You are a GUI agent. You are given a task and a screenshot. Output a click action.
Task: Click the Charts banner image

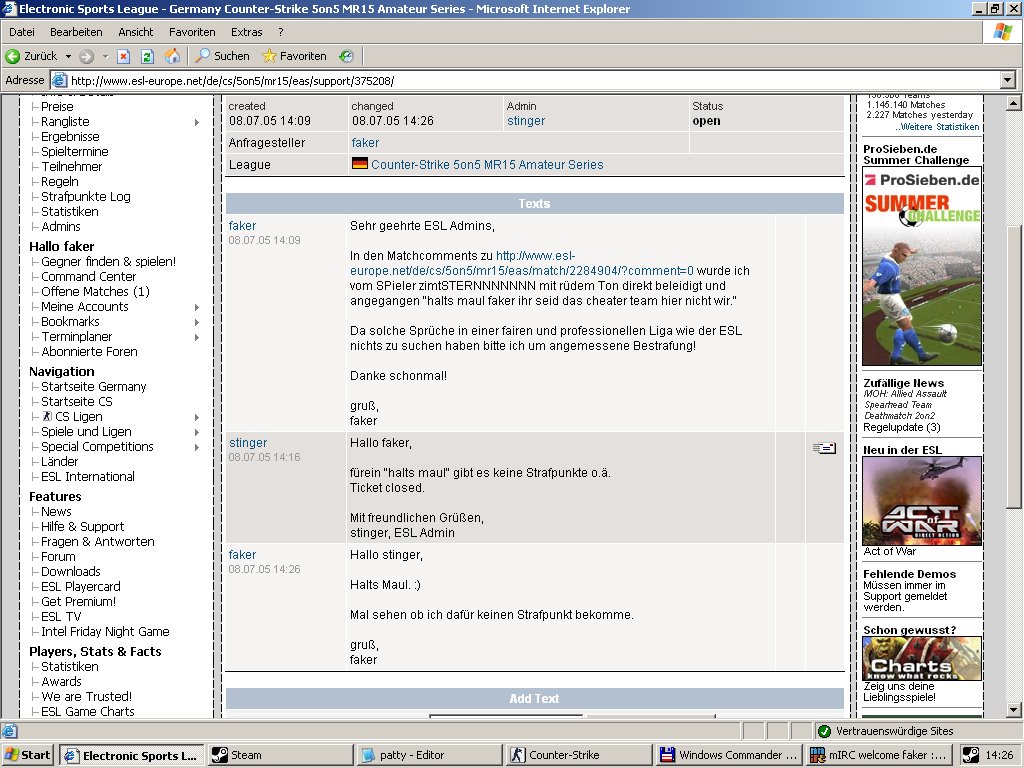coord(922,658)
